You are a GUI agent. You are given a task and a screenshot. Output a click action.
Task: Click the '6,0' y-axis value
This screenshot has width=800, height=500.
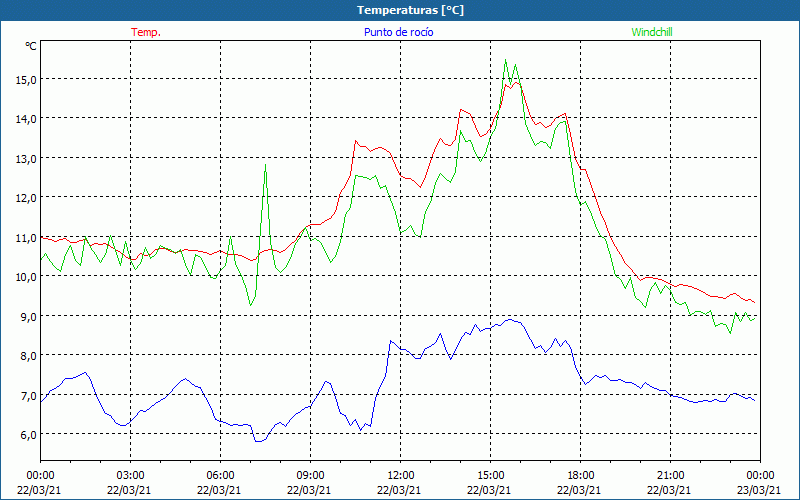29,435
